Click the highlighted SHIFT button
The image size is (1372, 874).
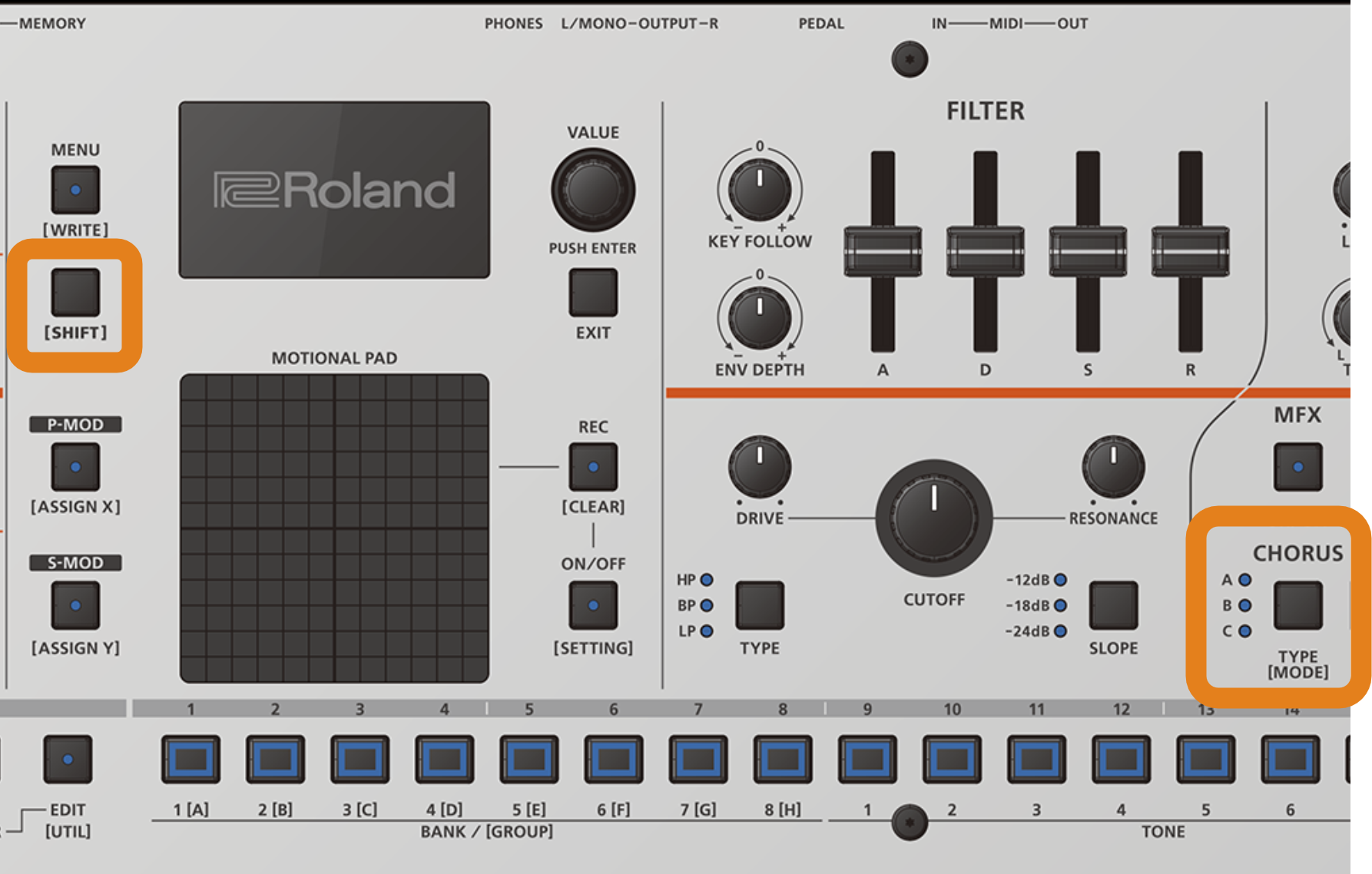click(x=75, y=292)
